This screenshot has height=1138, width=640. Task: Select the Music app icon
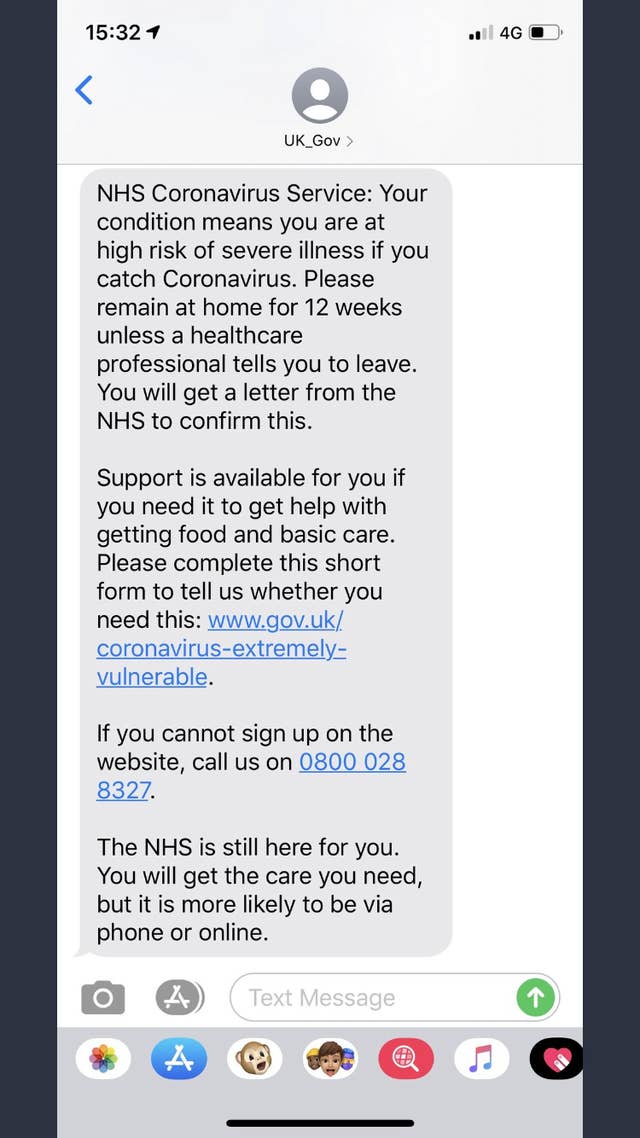click(481, 1059)
